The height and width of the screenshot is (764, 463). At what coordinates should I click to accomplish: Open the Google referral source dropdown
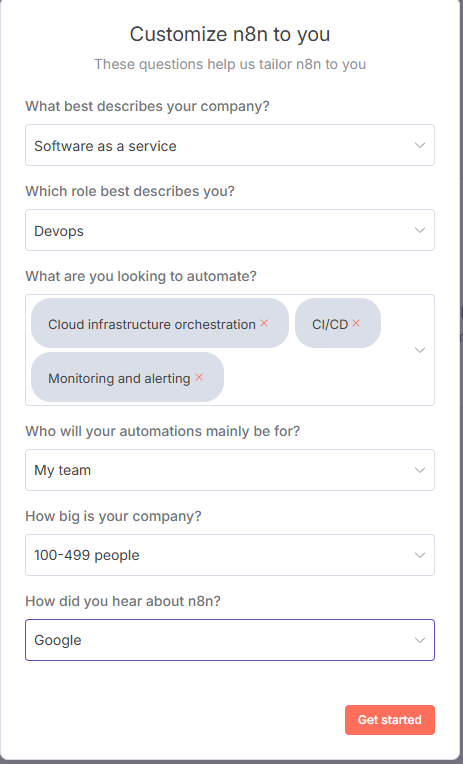230,640
